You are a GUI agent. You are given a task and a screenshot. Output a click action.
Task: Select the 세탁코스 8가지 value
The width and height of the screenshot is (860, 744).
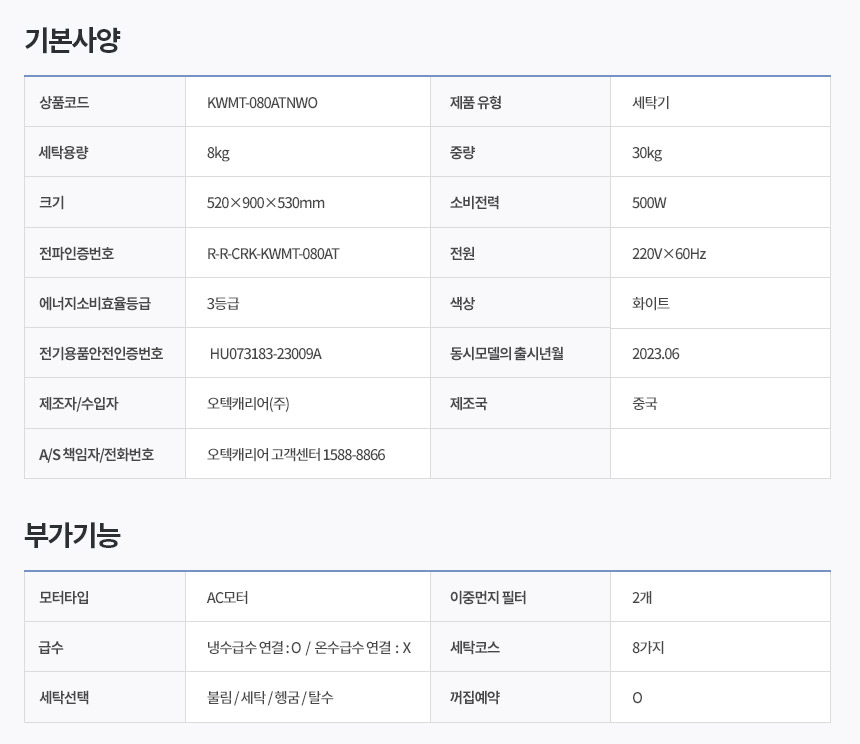click(648, 648)
